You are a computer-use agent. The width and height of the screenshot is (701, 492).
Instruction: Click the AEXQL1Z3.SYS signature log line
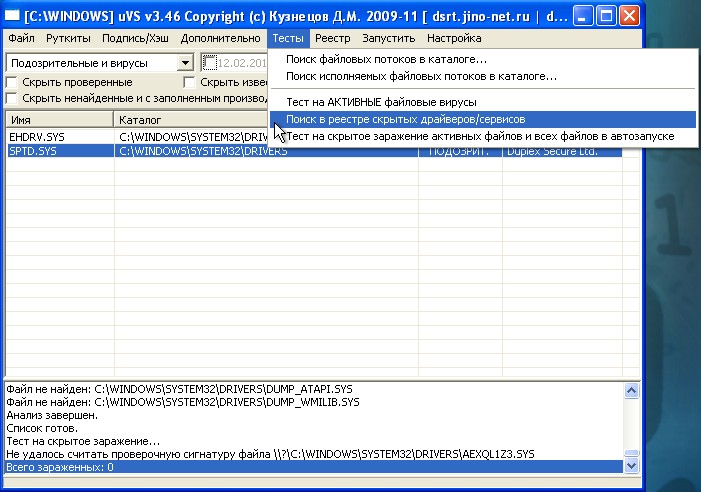[314, 454]
